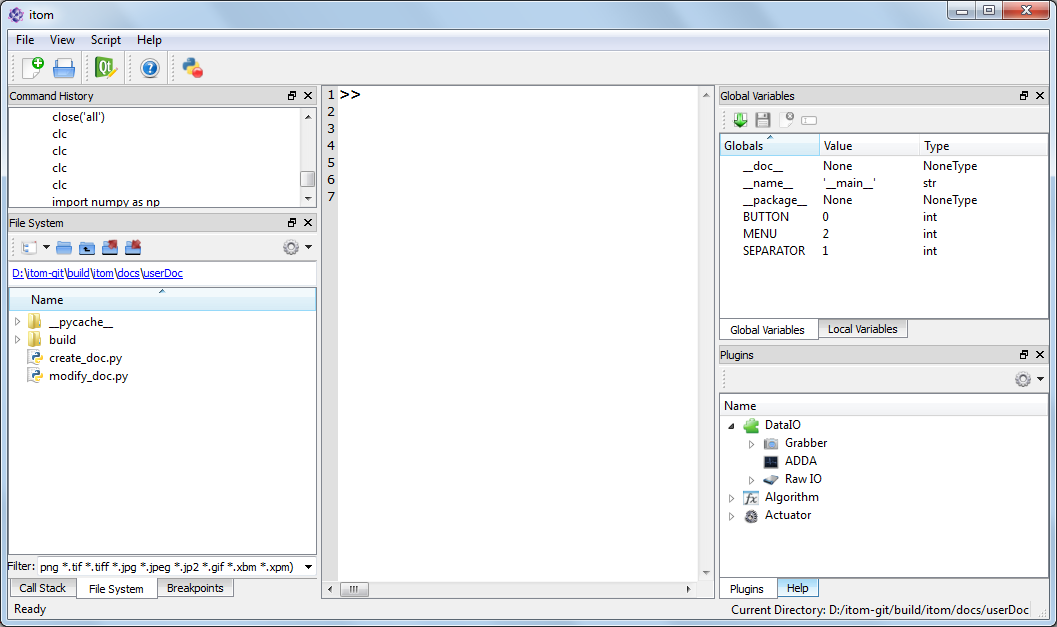
Task: Switch to the Local Variables tab
Action: (862, 329)
